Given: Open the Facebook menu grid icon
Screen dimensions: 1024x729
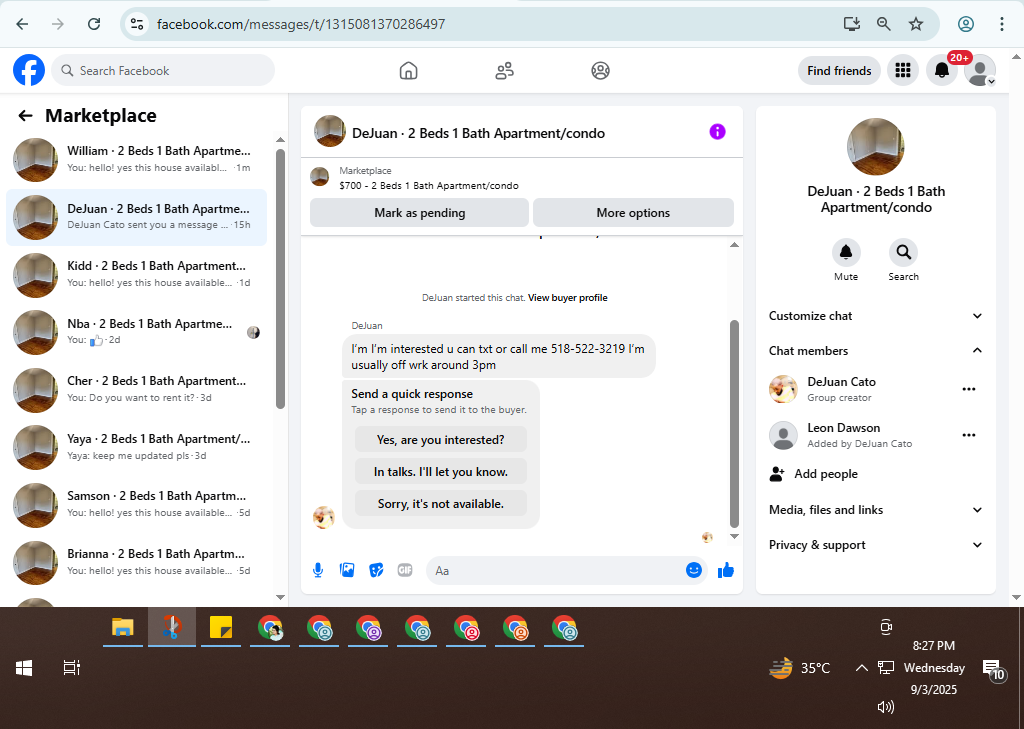Looking at the screenshot, I should (x=903, y=71).
